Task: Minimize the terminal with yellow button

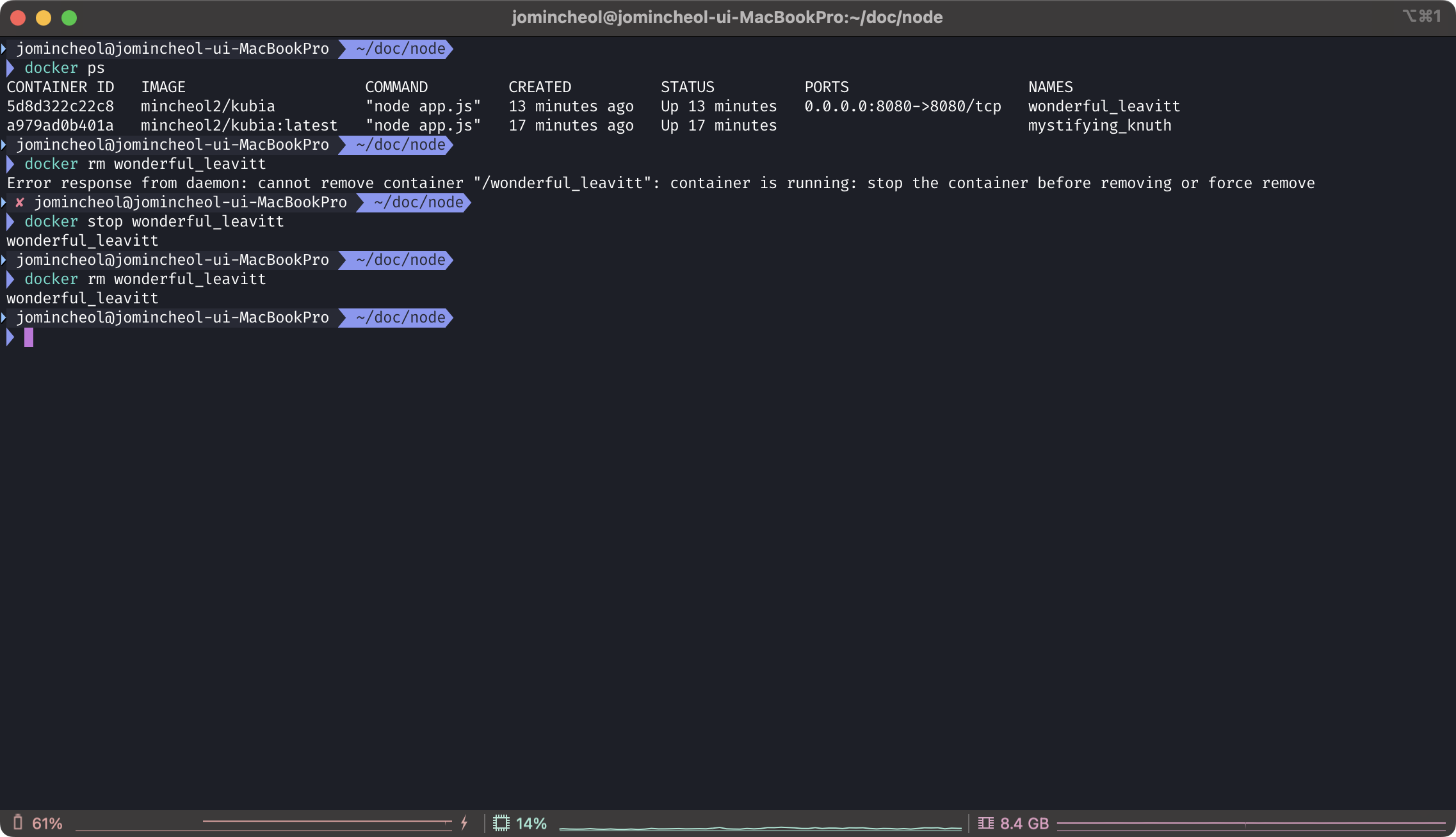Action: click(44, 18)
